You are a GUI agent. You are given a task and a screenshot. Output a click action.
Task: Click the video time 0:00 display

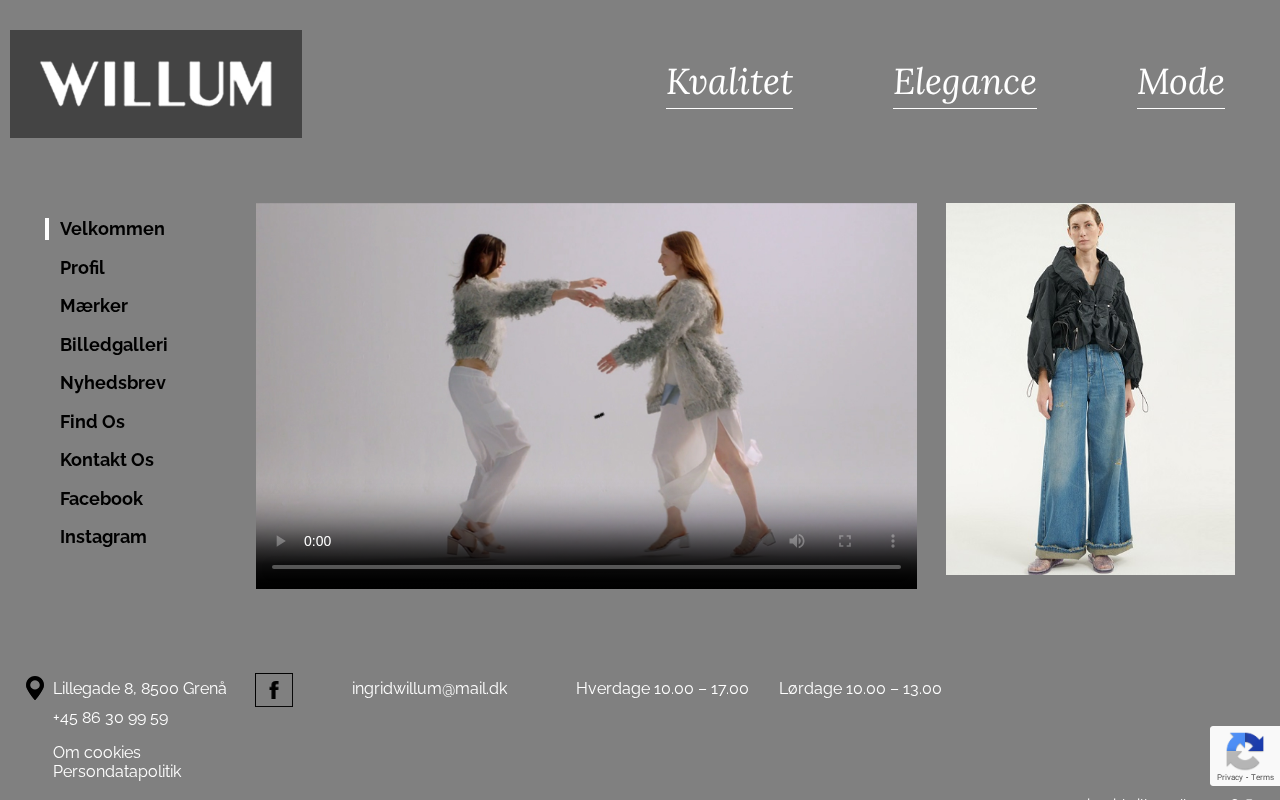coord(317,541)
